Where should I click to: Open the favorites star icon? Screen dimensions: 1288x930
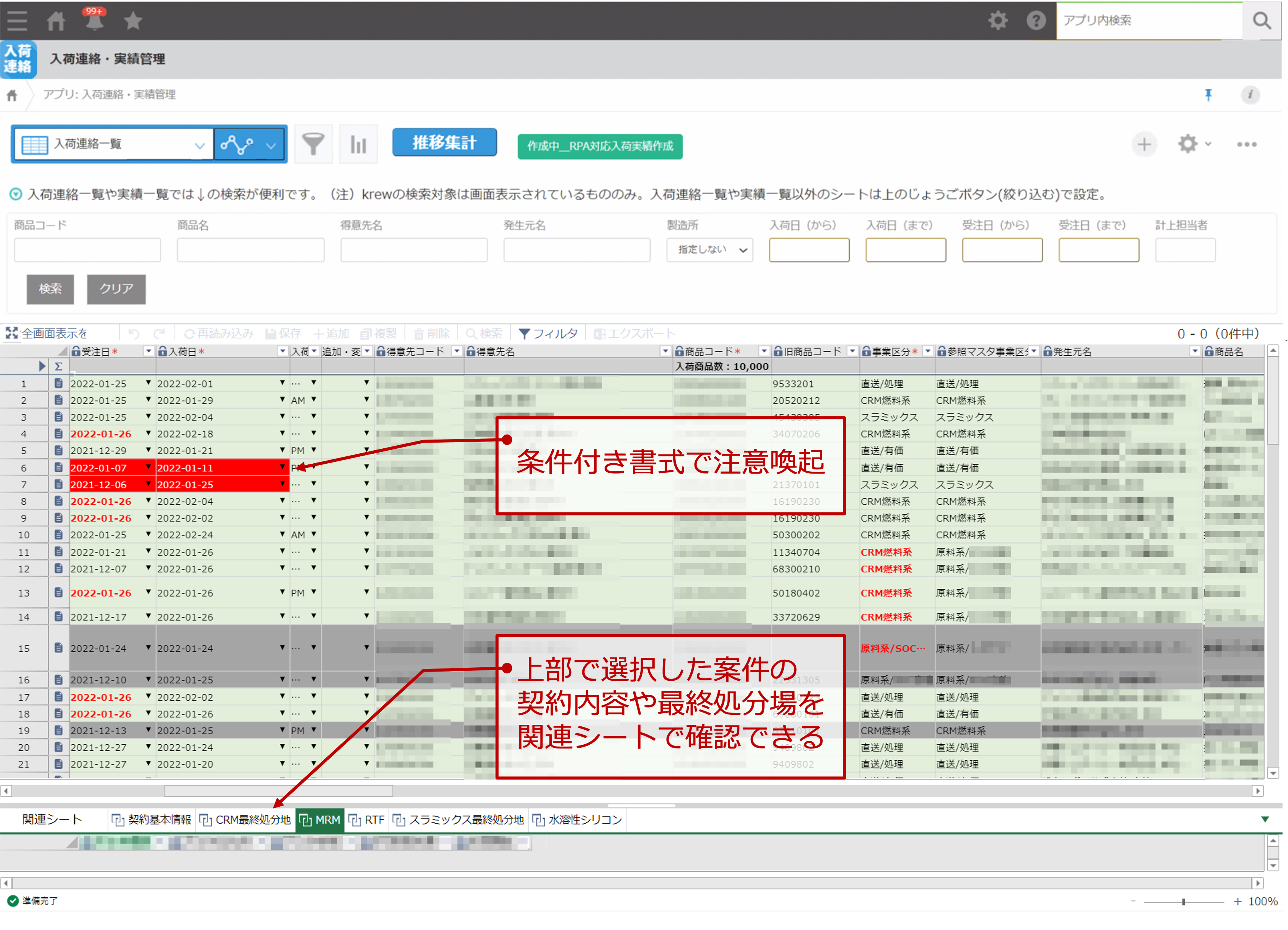tap(133, 21)
